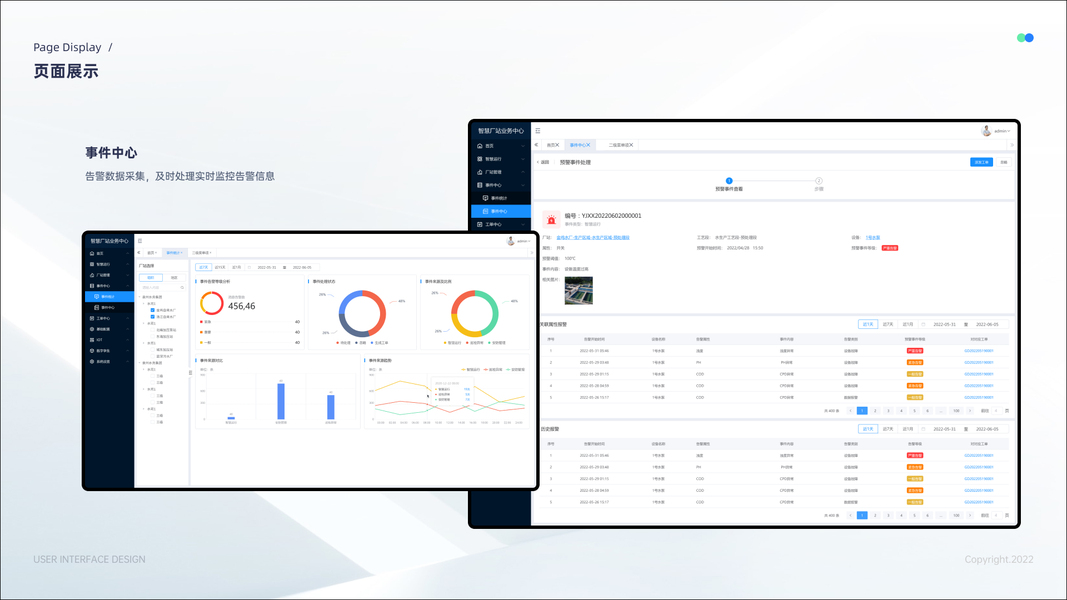Open admin dropdown in dashboard window
This screenshot has height=600, width=1067.
523,241
